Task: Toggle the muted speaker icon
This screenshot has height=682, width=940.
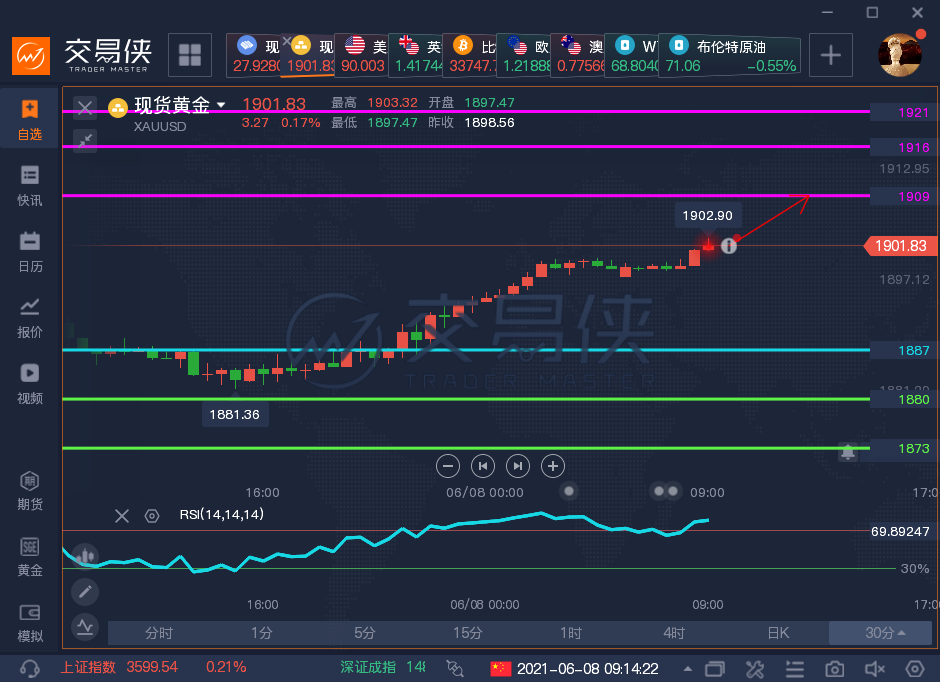Action: 875,669
